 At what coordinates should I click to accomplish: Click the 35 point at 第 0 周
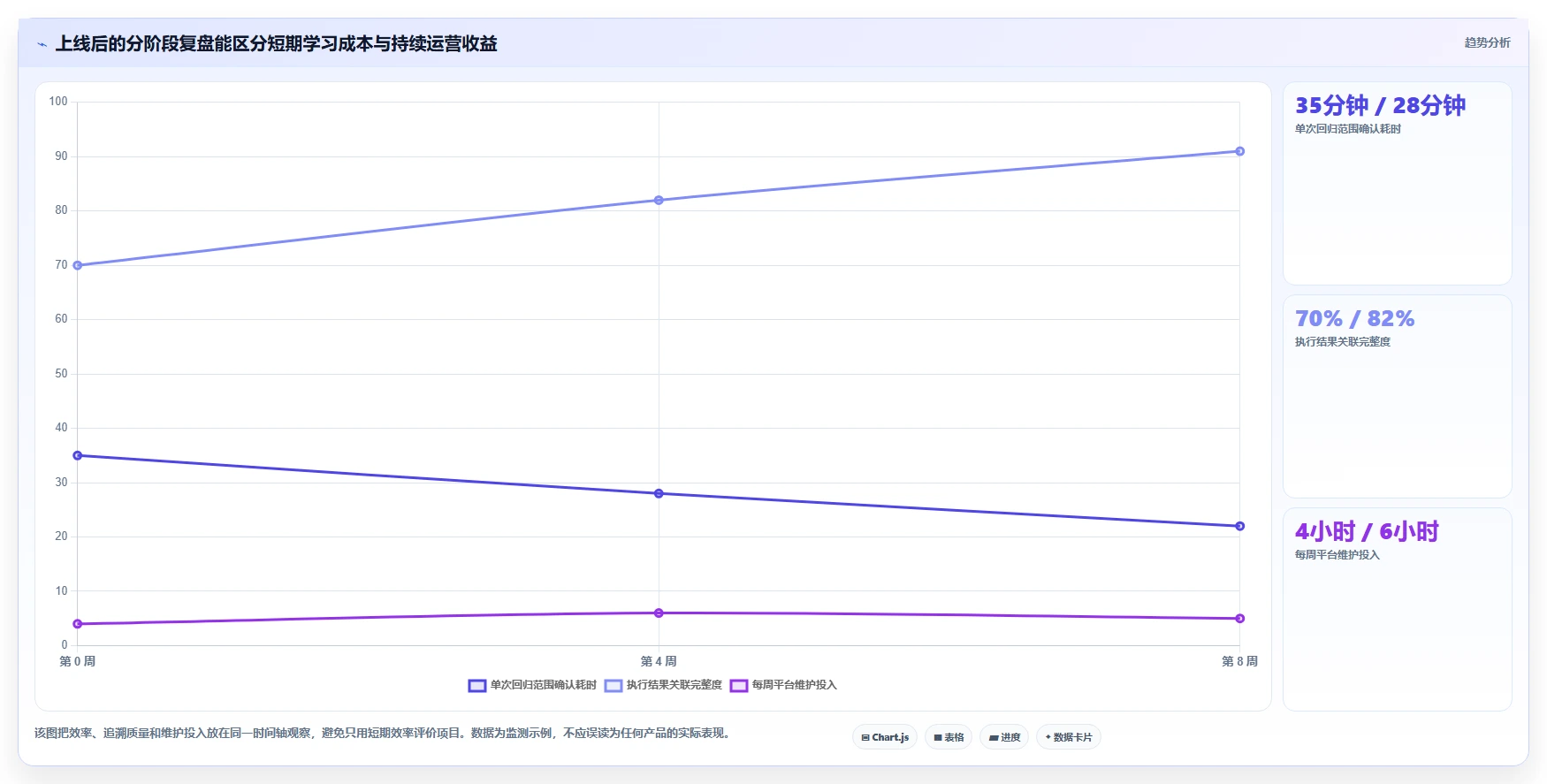click(x=78, y=455)
